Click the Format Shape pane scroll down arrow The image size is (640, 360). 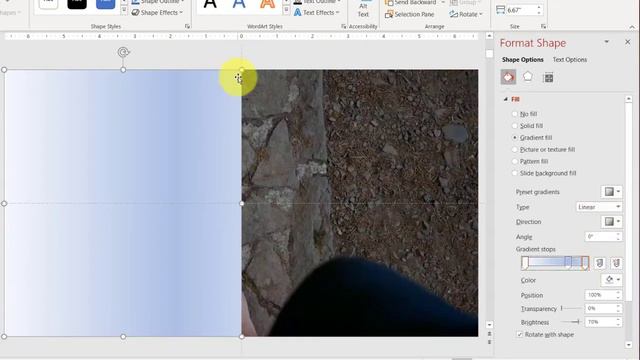click(629, 345)
